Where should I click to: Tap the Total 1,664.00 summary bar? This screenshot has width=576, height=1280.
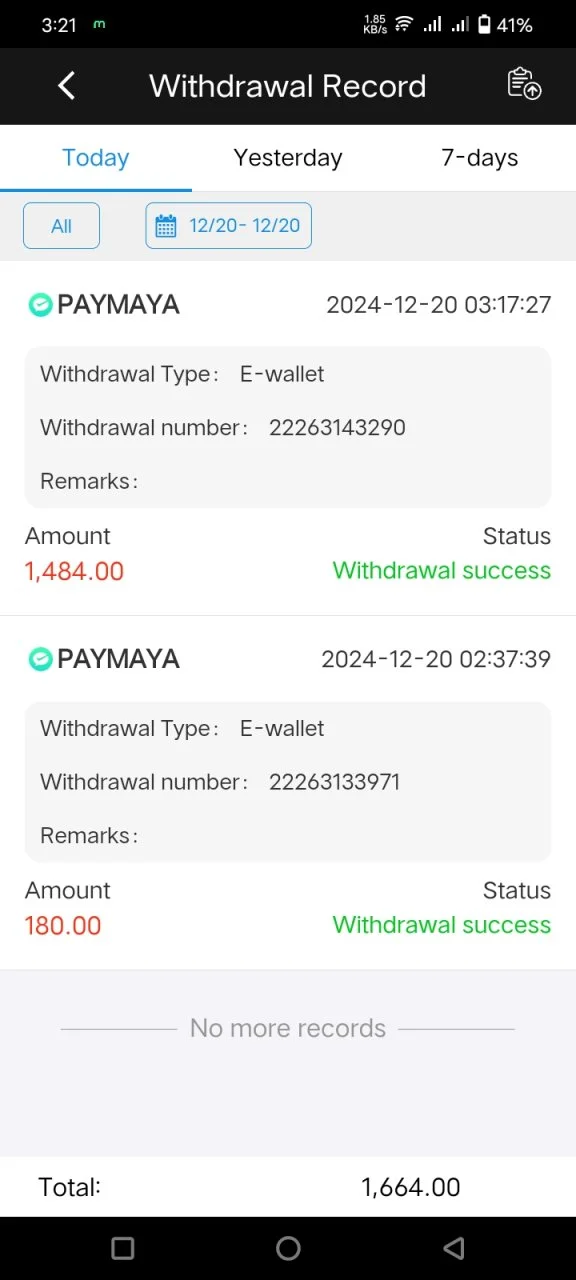coord(288,1187)
